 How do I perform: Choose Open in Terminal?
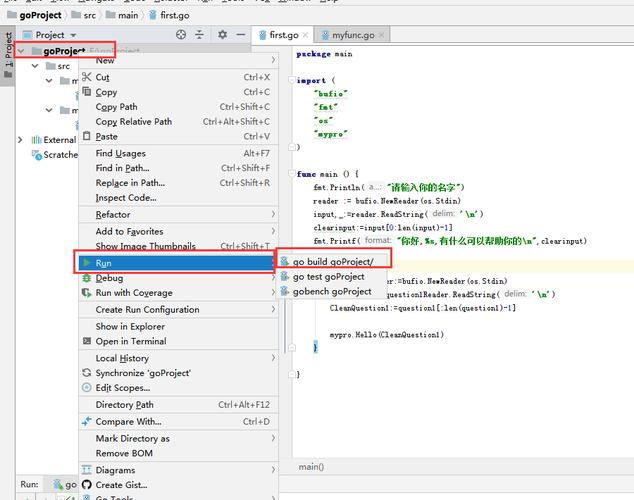tap(178, 342)
